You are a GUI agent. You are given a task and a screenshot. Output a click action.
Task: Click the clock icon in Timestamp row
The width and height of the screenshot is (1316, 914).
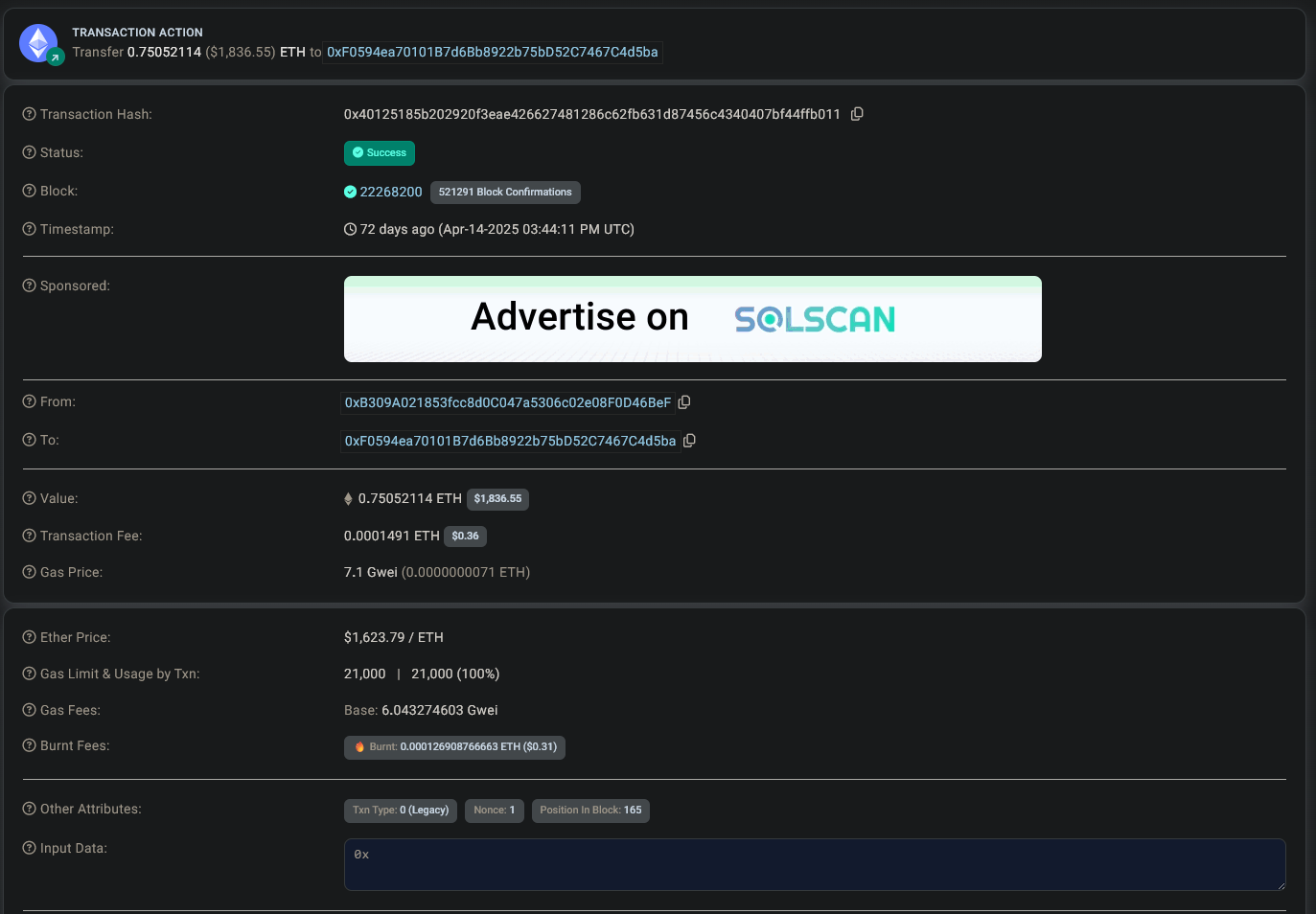(x=350, y=229)
